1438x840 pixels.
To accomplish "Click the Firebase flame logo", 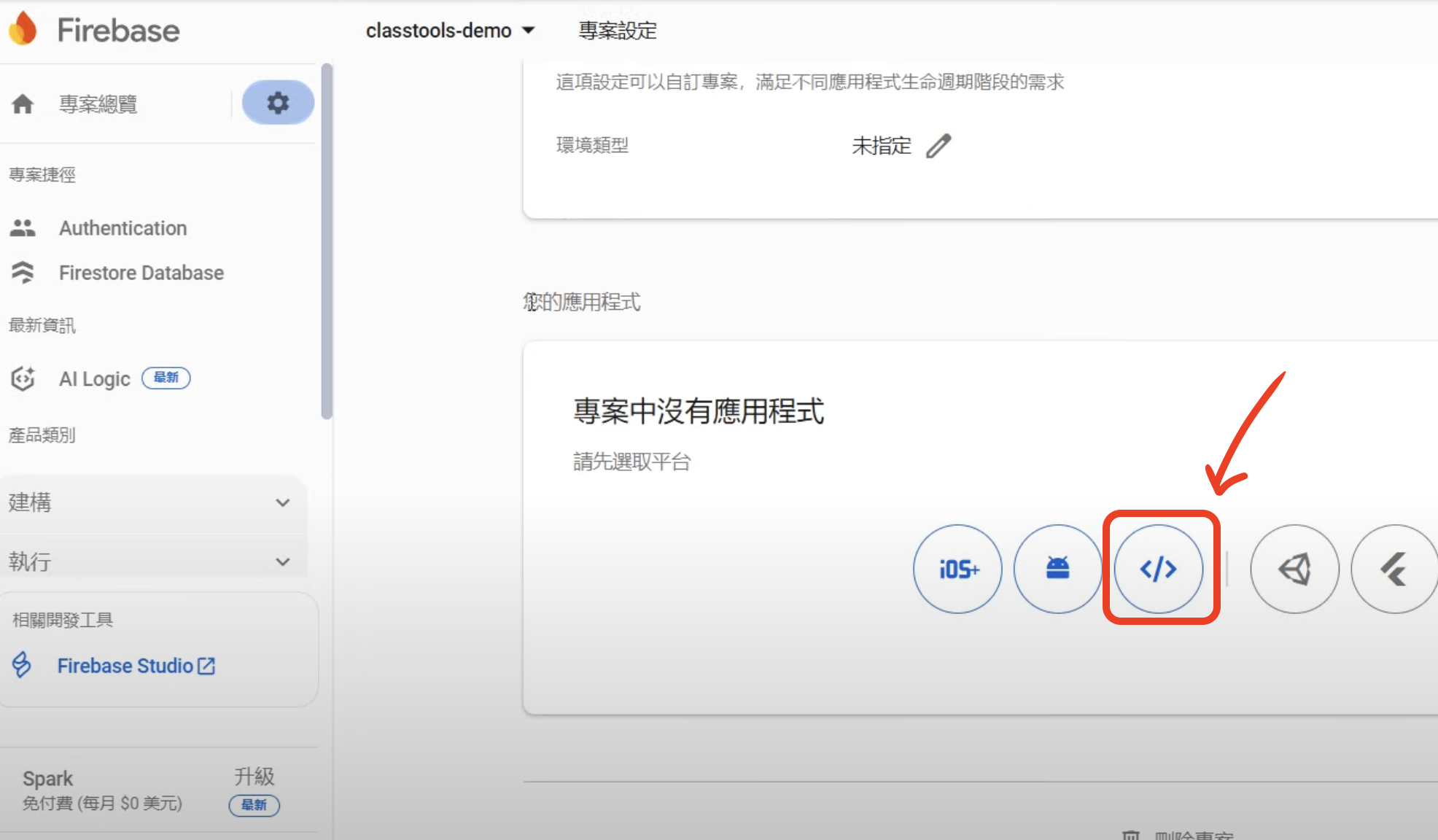I will [23, 29].
